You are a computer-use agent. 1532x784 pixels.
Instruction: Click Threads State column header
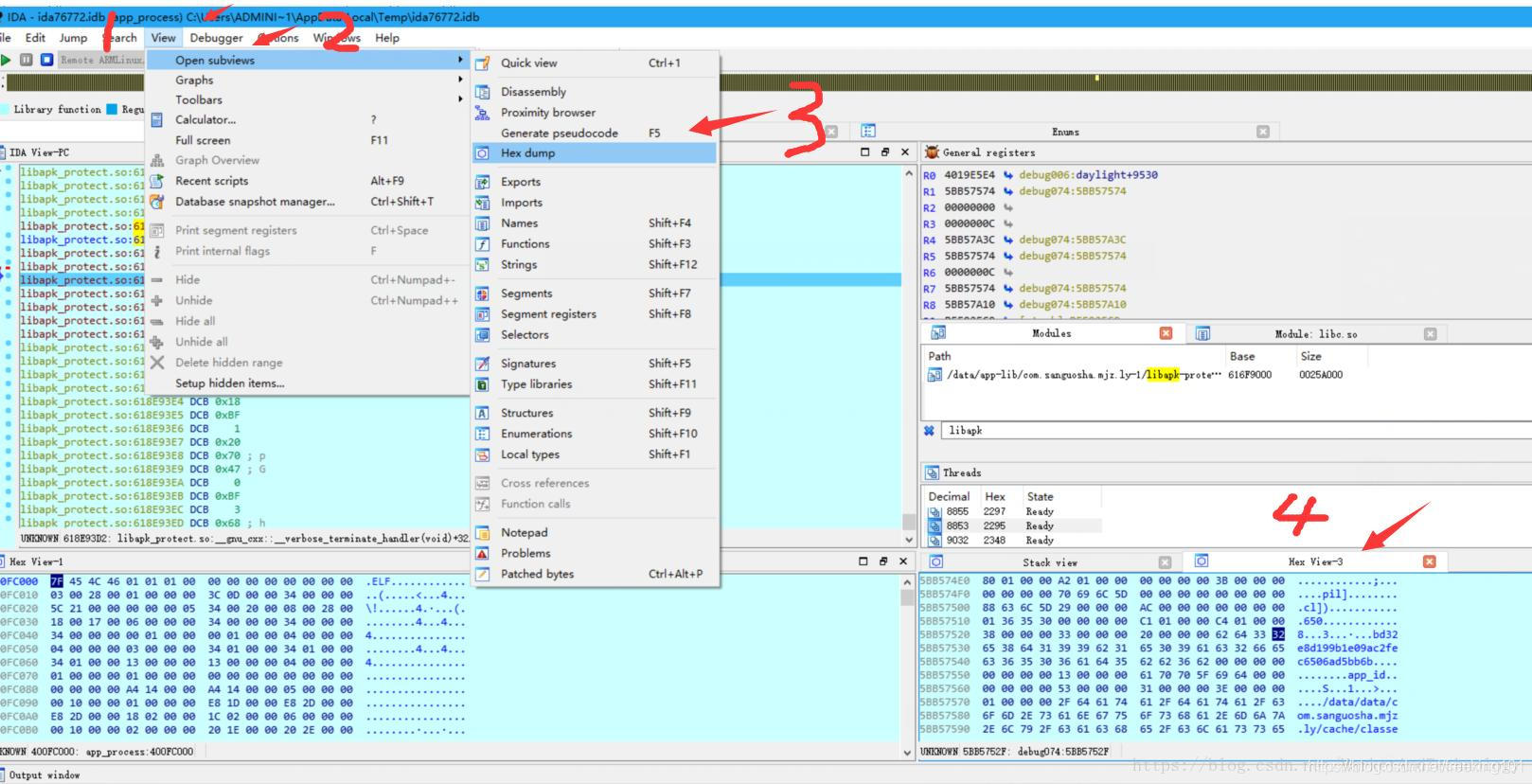click(x=1040, y=496)
